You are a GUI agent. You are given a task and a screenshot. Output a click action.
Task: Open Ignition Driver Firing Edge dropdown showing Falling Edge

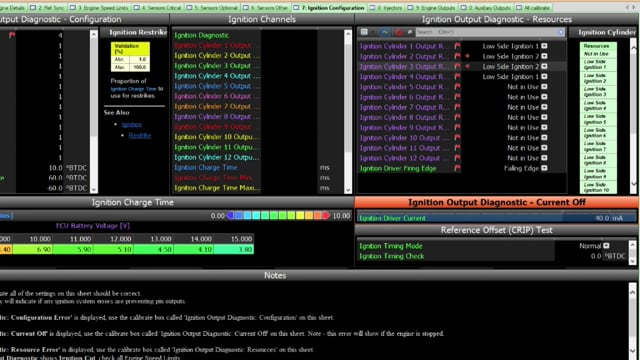[x=544, y=168]
